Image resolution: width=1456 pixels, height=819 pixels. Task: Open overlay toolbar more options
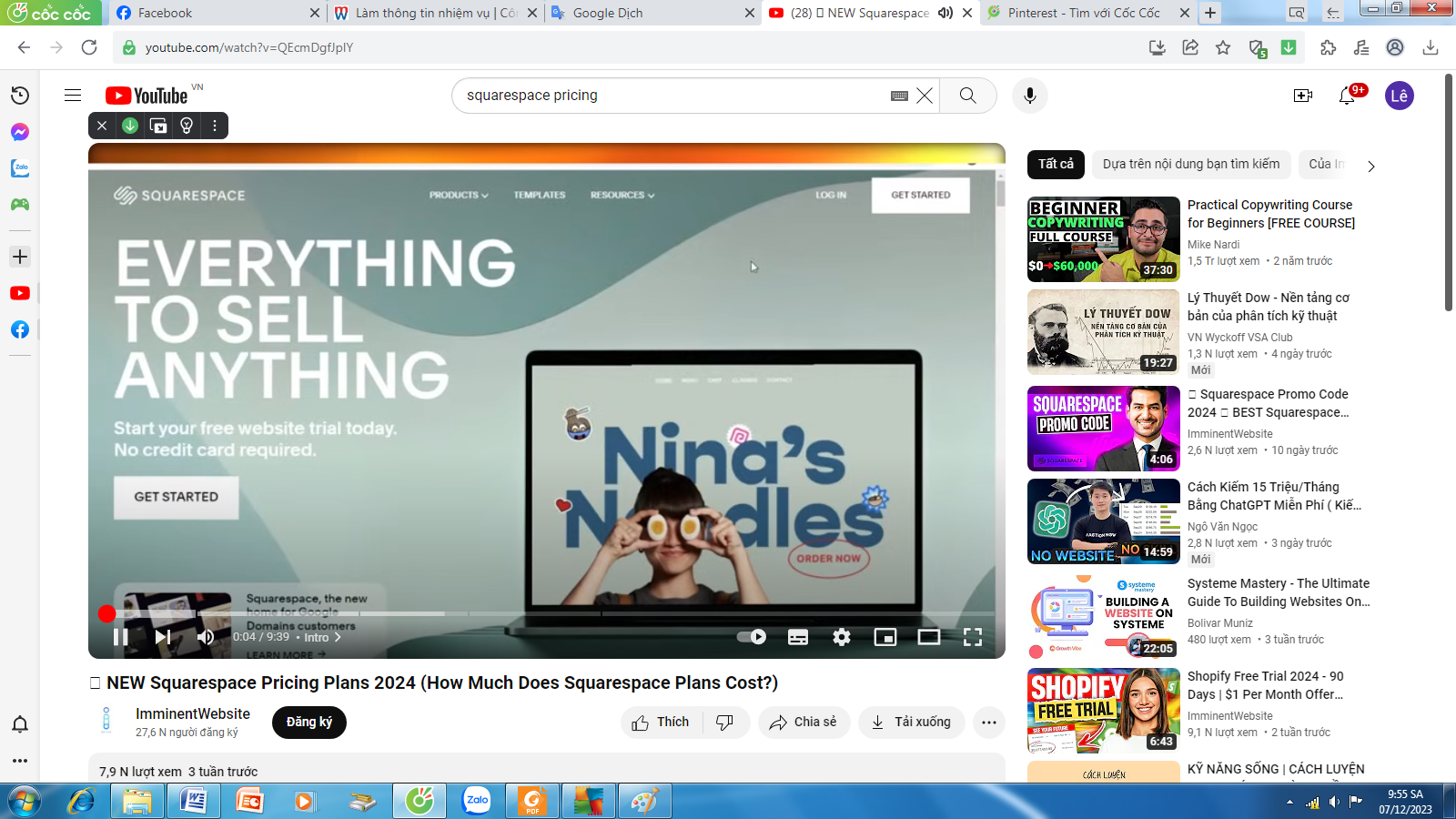215,126
